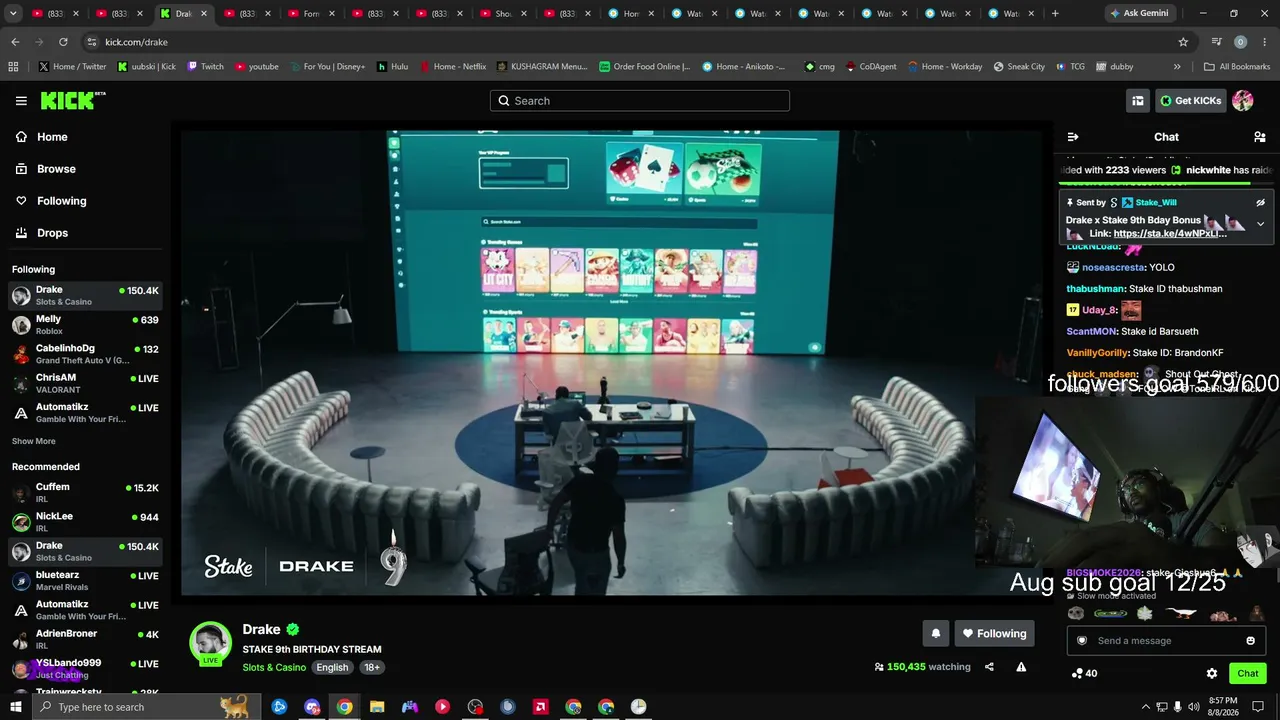Open CabelinhoDg's channel in Following

[85, 354]
